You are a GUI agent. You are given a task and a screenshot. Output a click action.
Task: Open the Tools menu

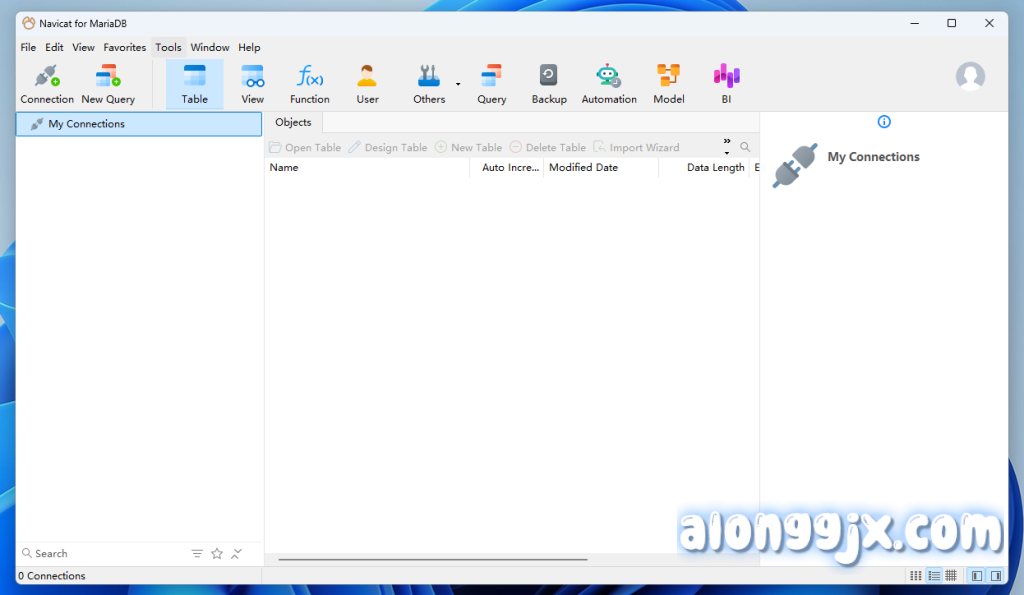click(168, 47)
